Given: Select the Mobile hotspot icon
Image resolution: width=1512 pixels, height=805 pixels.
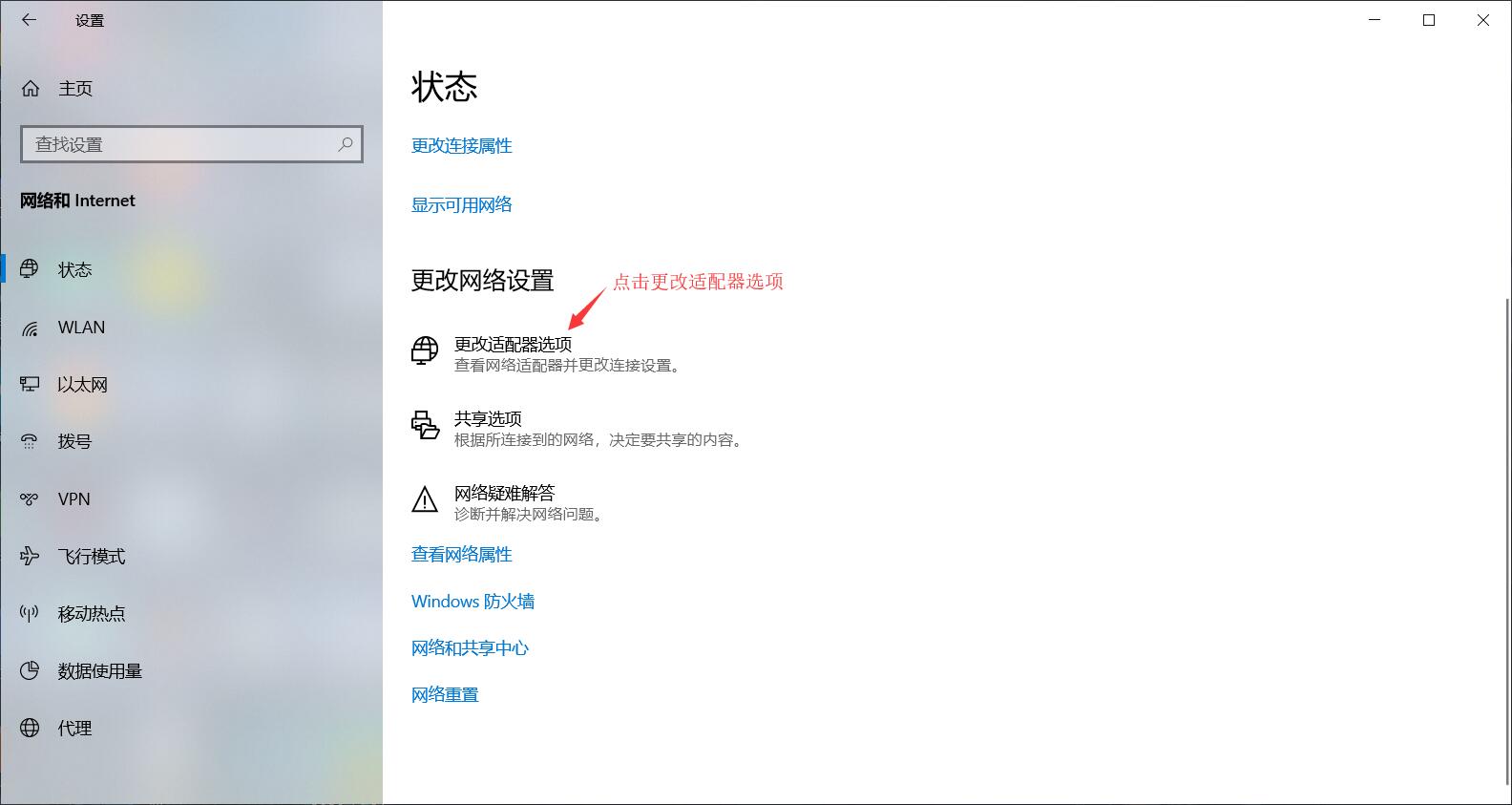Looking at the screenshot, I should (x=30, y=613).
